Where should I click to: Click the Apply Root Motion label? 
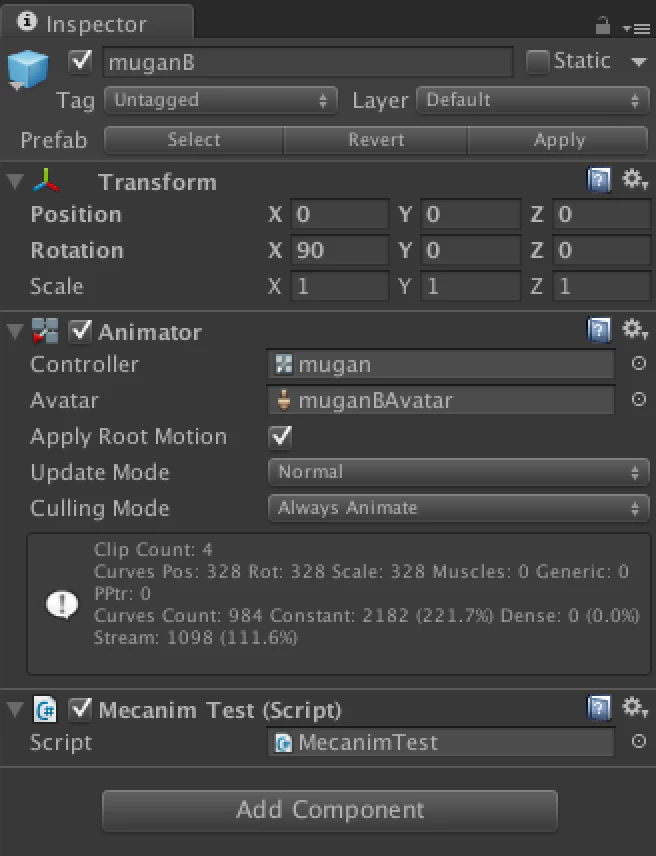click(x=128, y=437)
